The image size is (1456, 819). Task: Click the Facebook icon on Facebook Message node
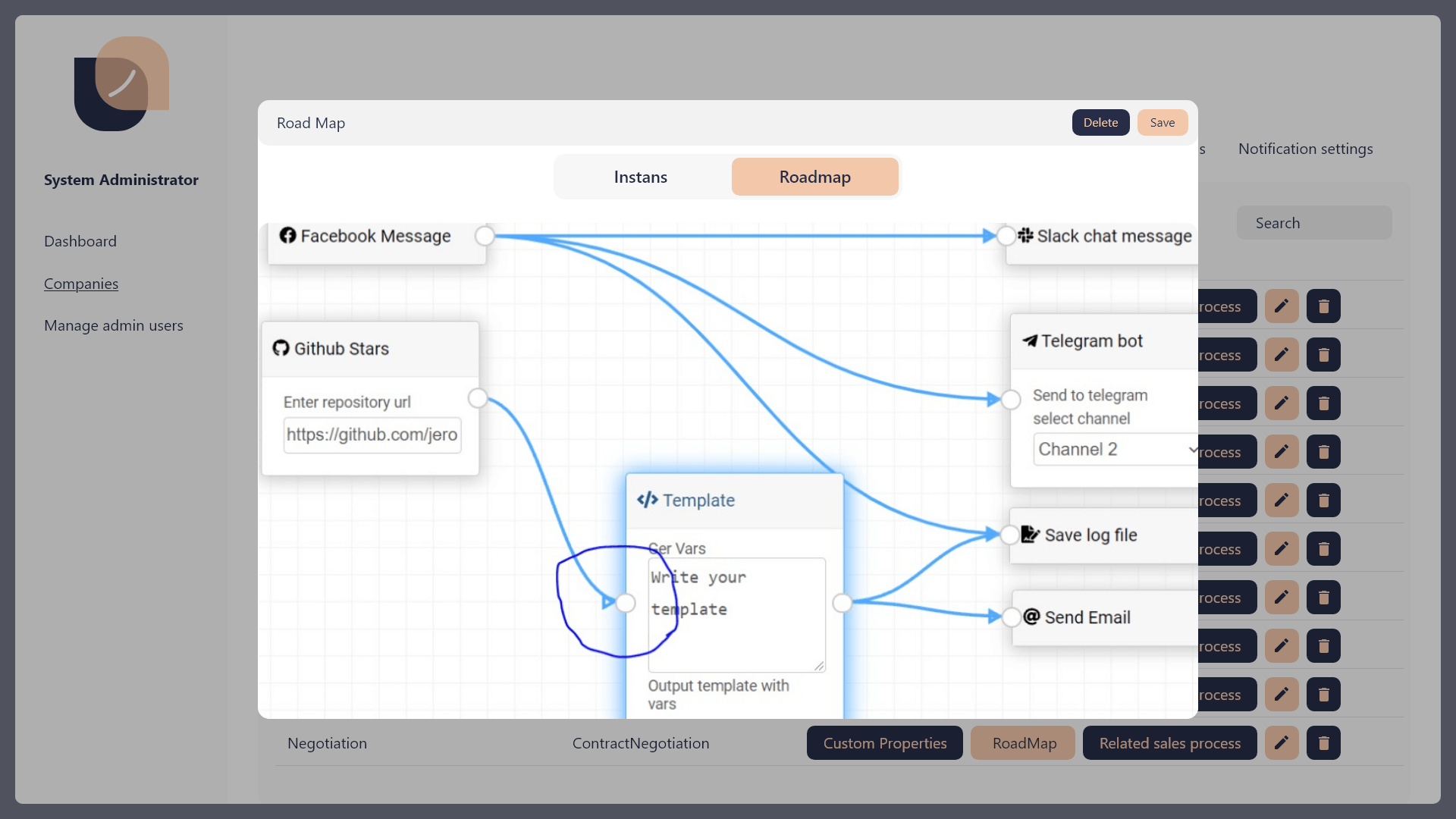(287, 235)
